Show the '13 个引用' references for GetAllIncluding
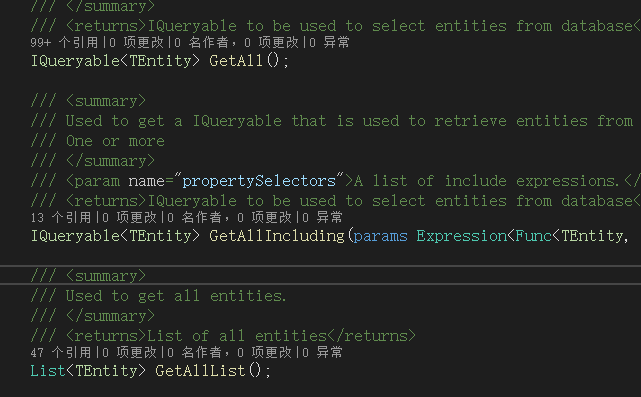The width and height of the screenshot is (641, 397). pyautogui.click(x=61, y=218)
